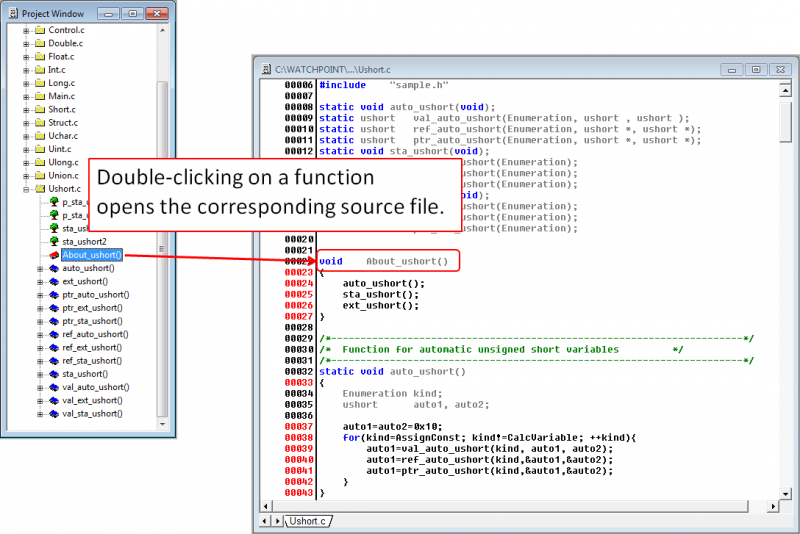Expand the Double.c tree node
Viewport: 800px width, 534px height.
[26, 44]
